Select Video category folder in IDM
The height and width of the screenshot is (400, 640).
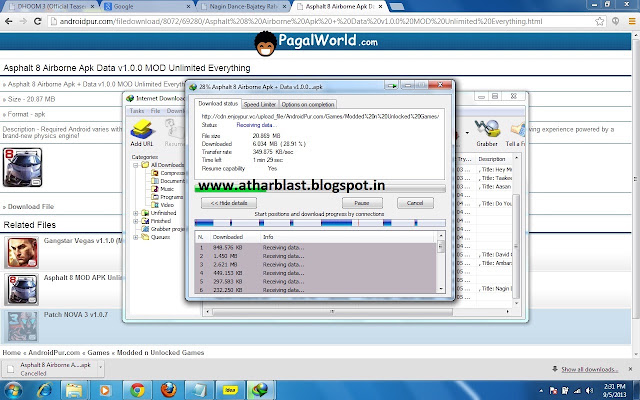(x=163, y=205)
